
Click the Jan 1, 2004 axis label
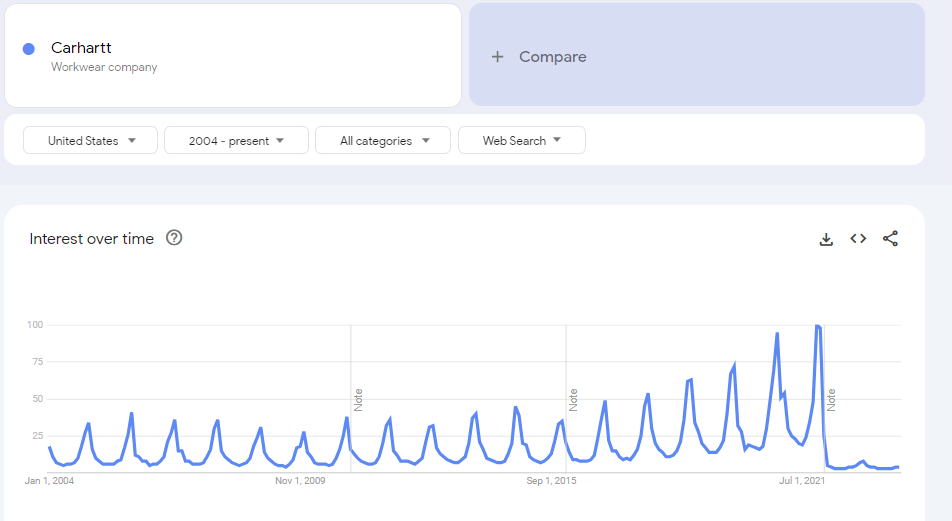(49, 482)
